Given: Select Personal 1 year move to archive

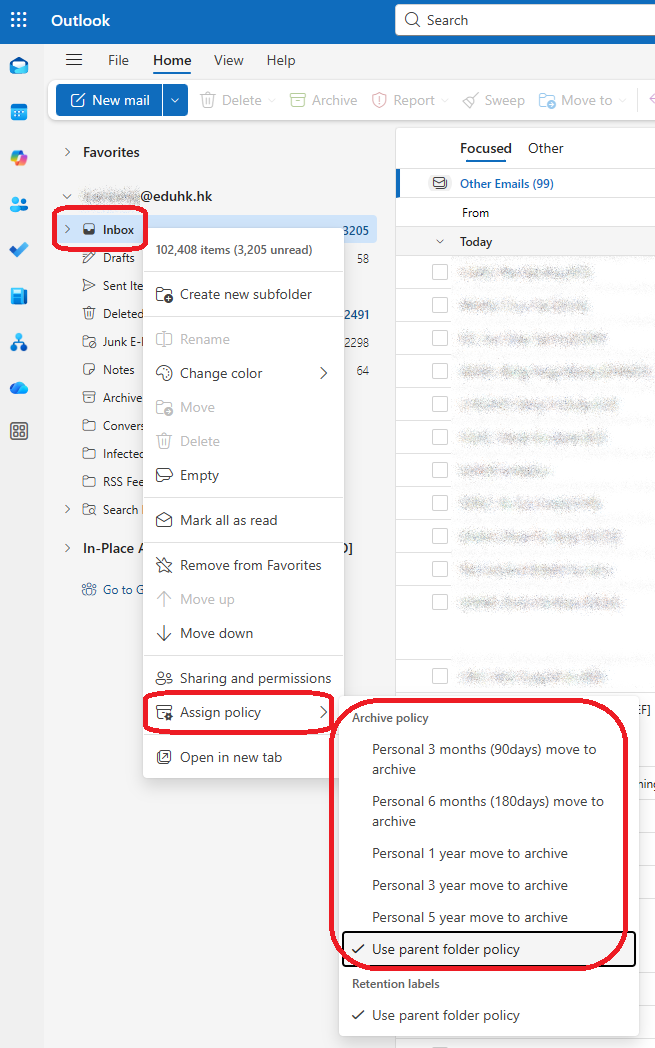Looking at the screenshot, I should [x=488, y=854].
